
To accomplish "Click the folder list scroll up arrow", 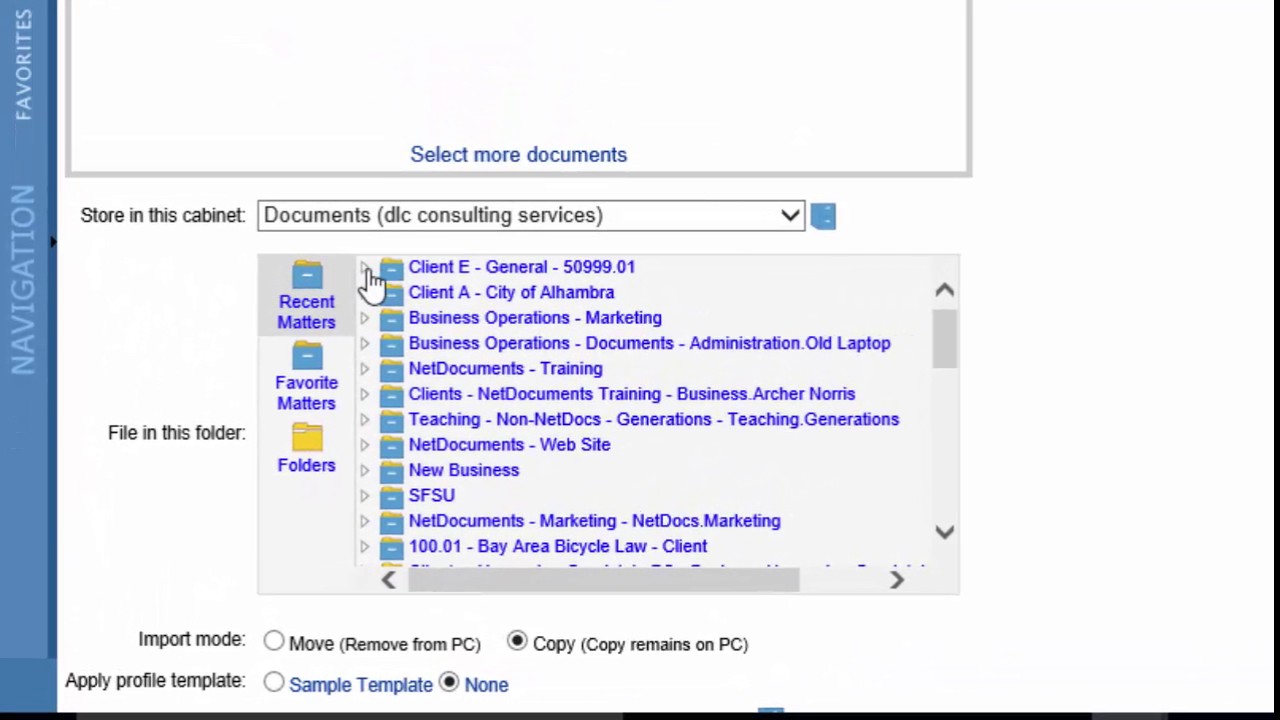I will click(x=944, y=290).
